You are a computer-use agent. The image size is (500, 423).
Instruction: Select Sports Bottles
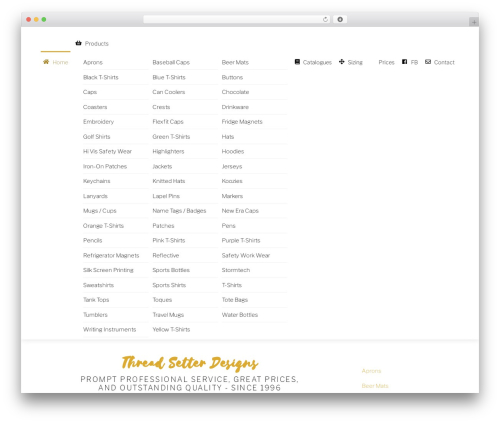[x=171, y=270]
